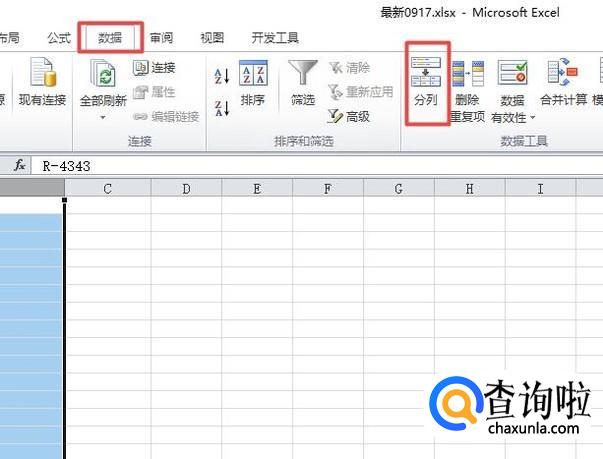Click the 清除 filter button
603x459 pixels.
pyautogui.click(x=350, y=68)
